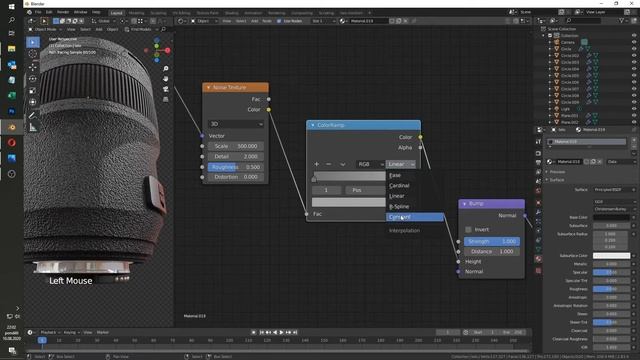This screenshot has width=640, height=360.
Task: Select the Select Box tool in viewport
Action: coord(33,42)
